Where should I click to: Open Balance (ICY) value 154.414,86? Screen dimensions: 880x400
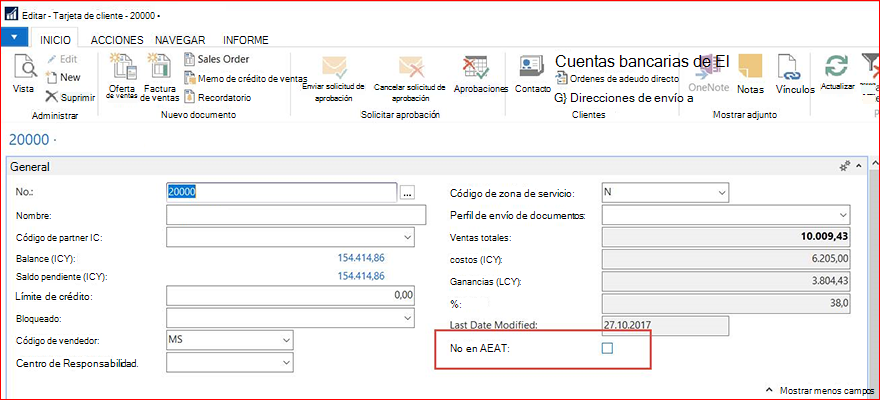click(361, 258)
